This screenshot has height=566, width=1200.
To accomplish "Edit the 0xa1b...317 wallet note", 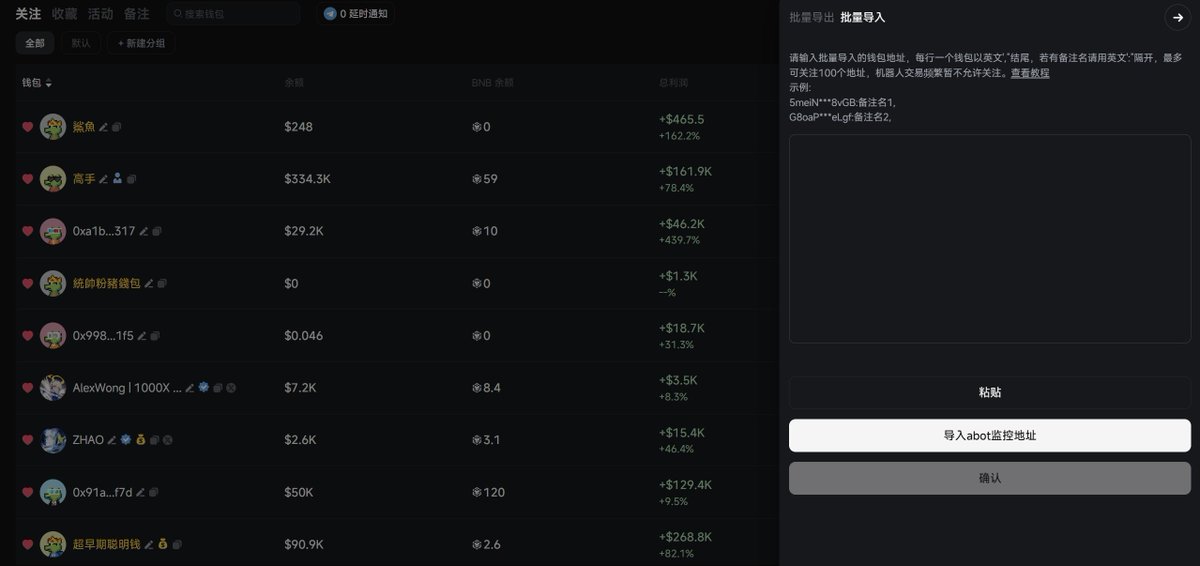I will 143,231.
